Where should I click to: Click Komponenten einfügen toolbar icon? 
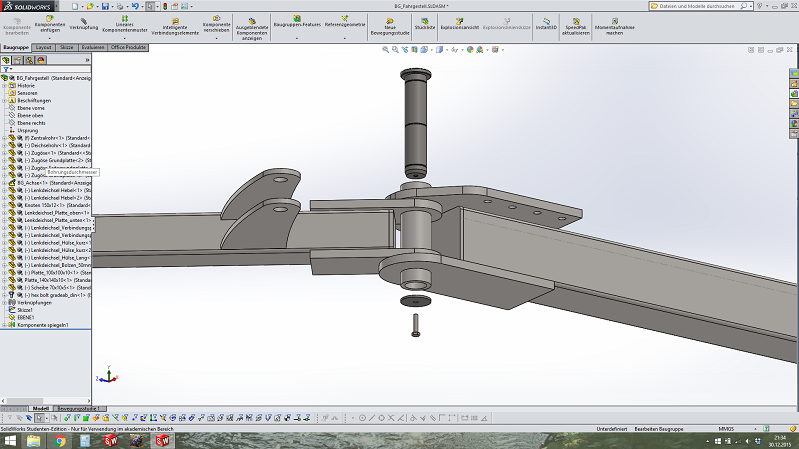49,19
